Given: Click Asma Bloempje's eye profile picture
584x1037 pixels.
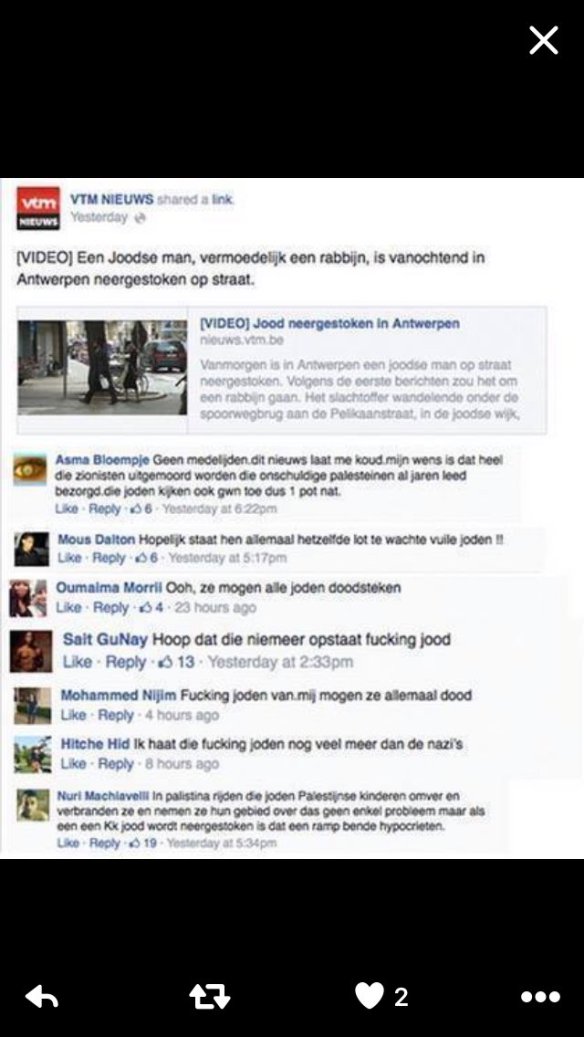Looking at the screenshot, I should click(30, 470).
